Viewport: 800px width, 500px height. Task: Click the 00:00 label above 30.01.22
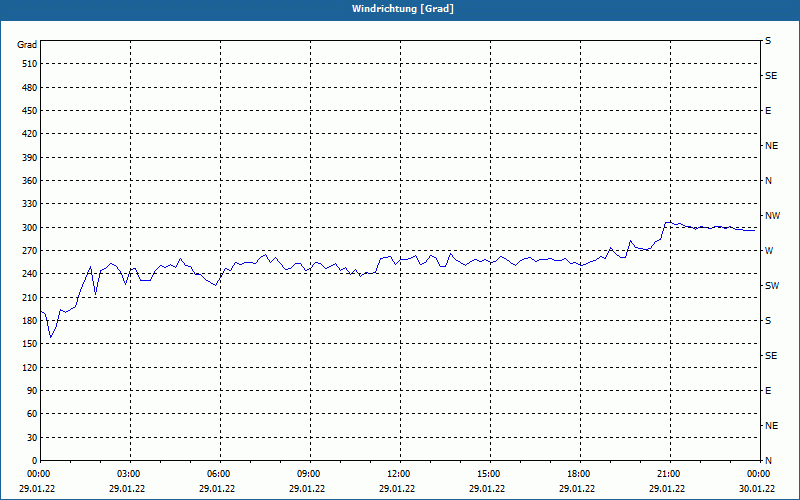pos(758,474)
